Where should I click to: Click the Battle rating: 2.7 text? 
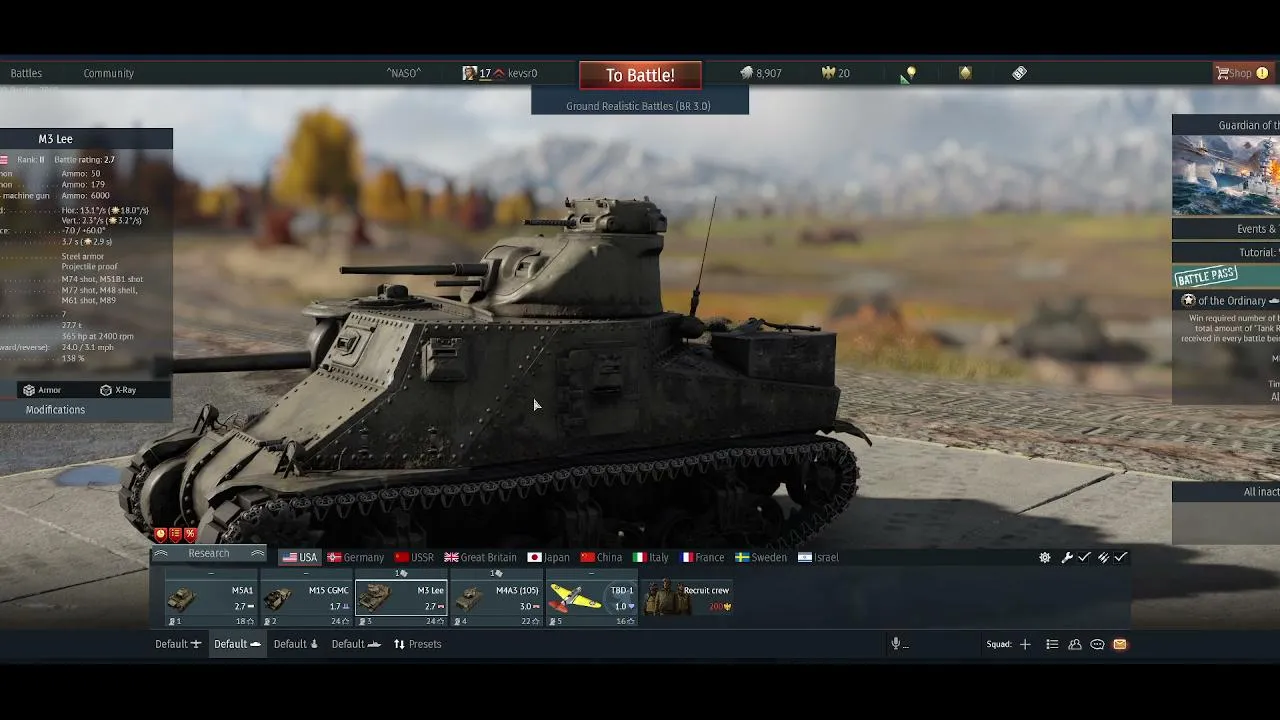pyautogui.click(x=84, y=160)
